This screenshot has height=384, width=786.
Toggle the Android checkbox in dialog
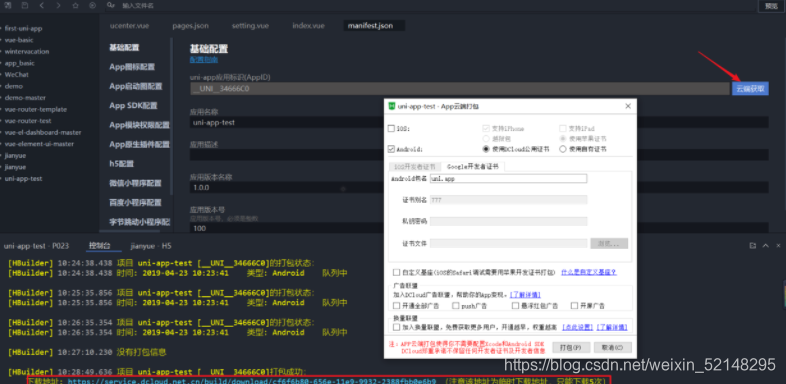point(391,149)
